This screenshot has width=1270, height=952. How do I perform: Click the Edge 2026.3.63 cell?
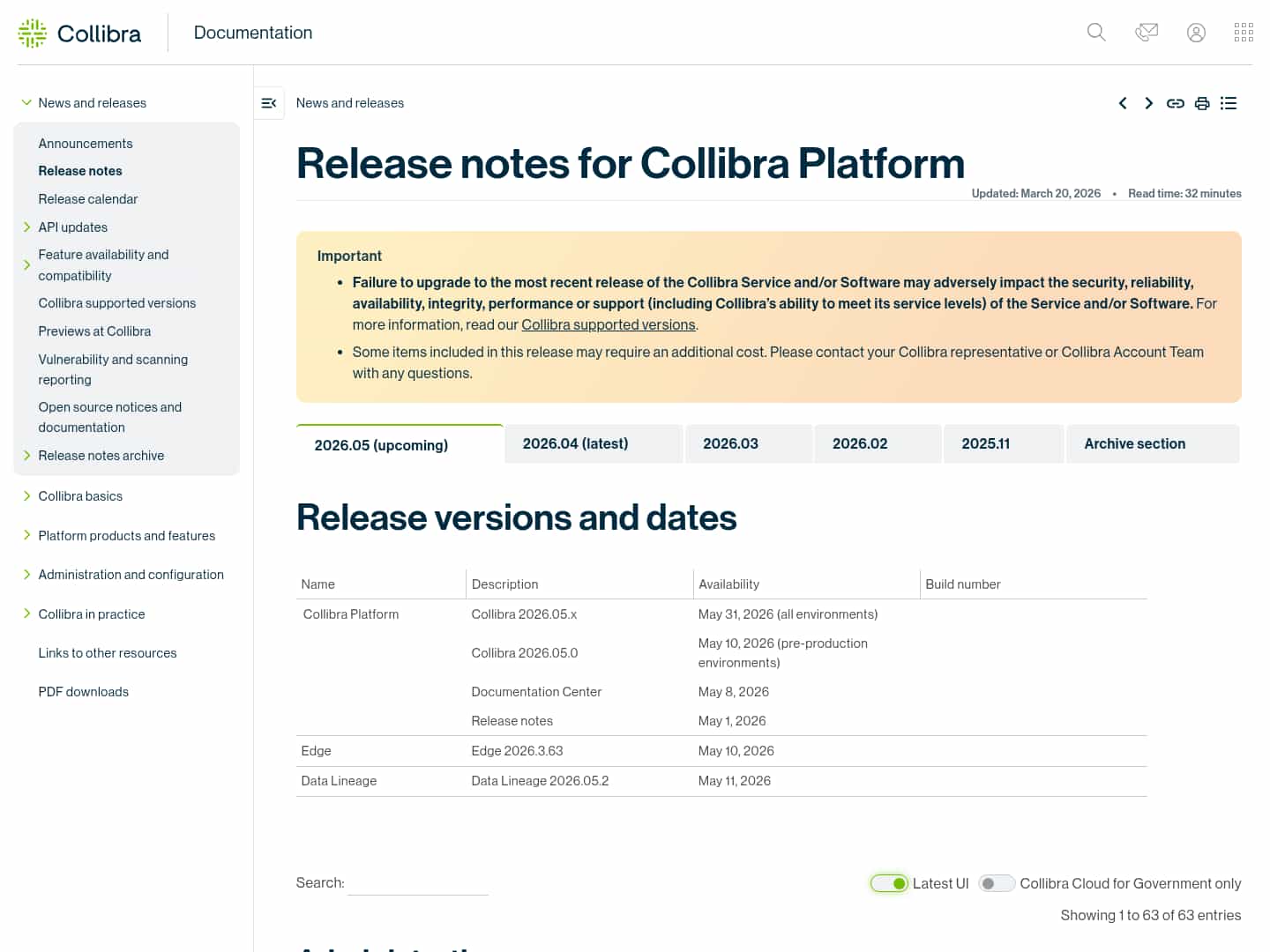517,751
